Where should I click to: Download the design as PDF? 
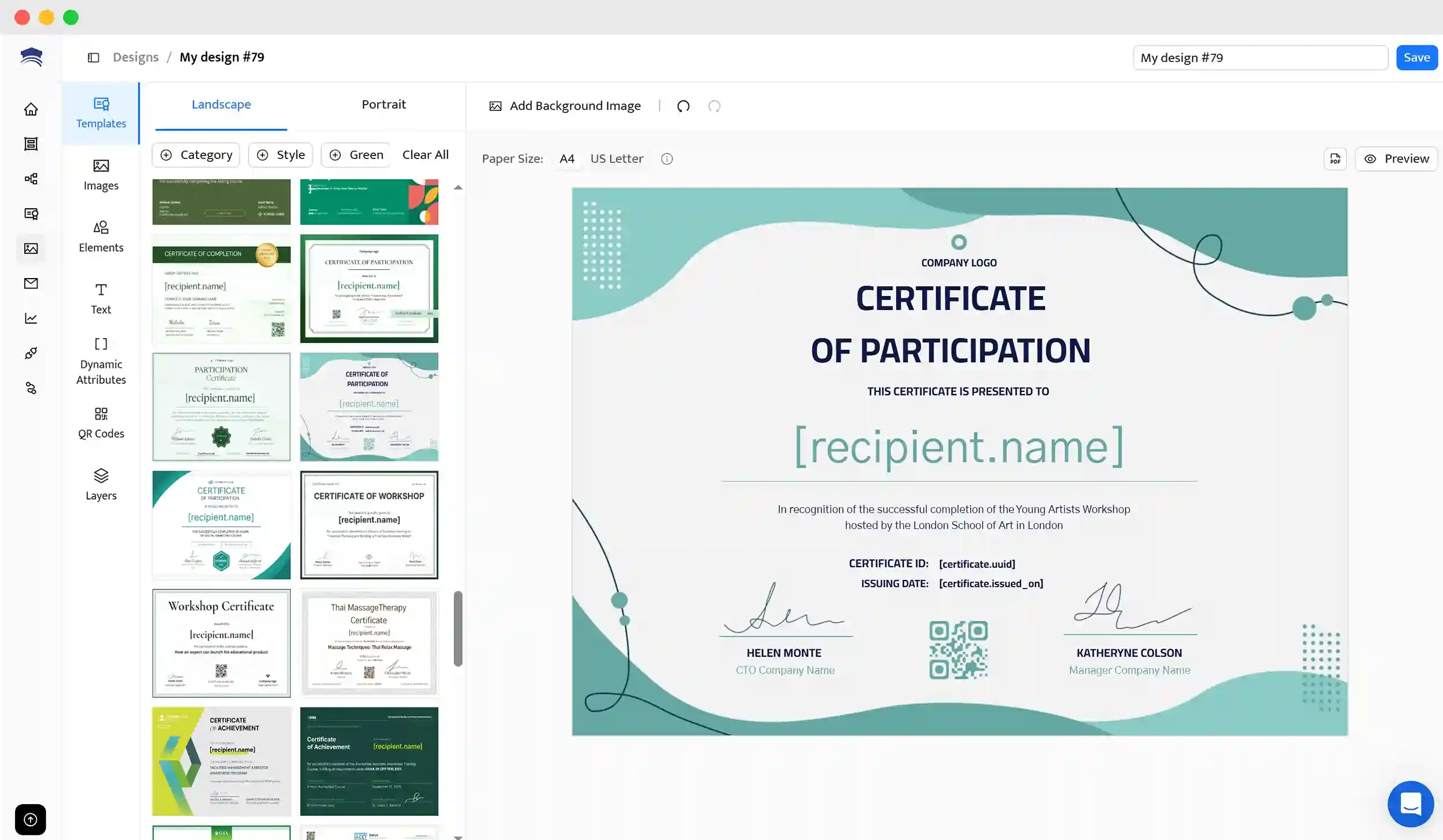coord(1335,158)
